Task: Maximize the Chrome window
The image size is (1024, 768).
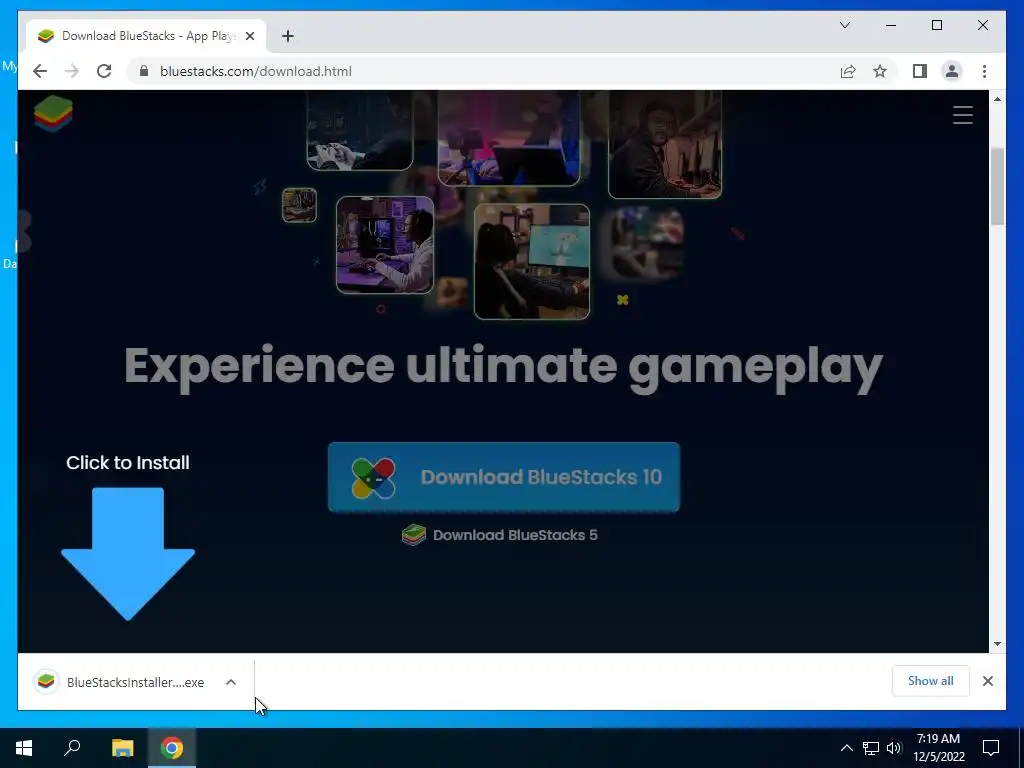Action: tap(936, 25)
